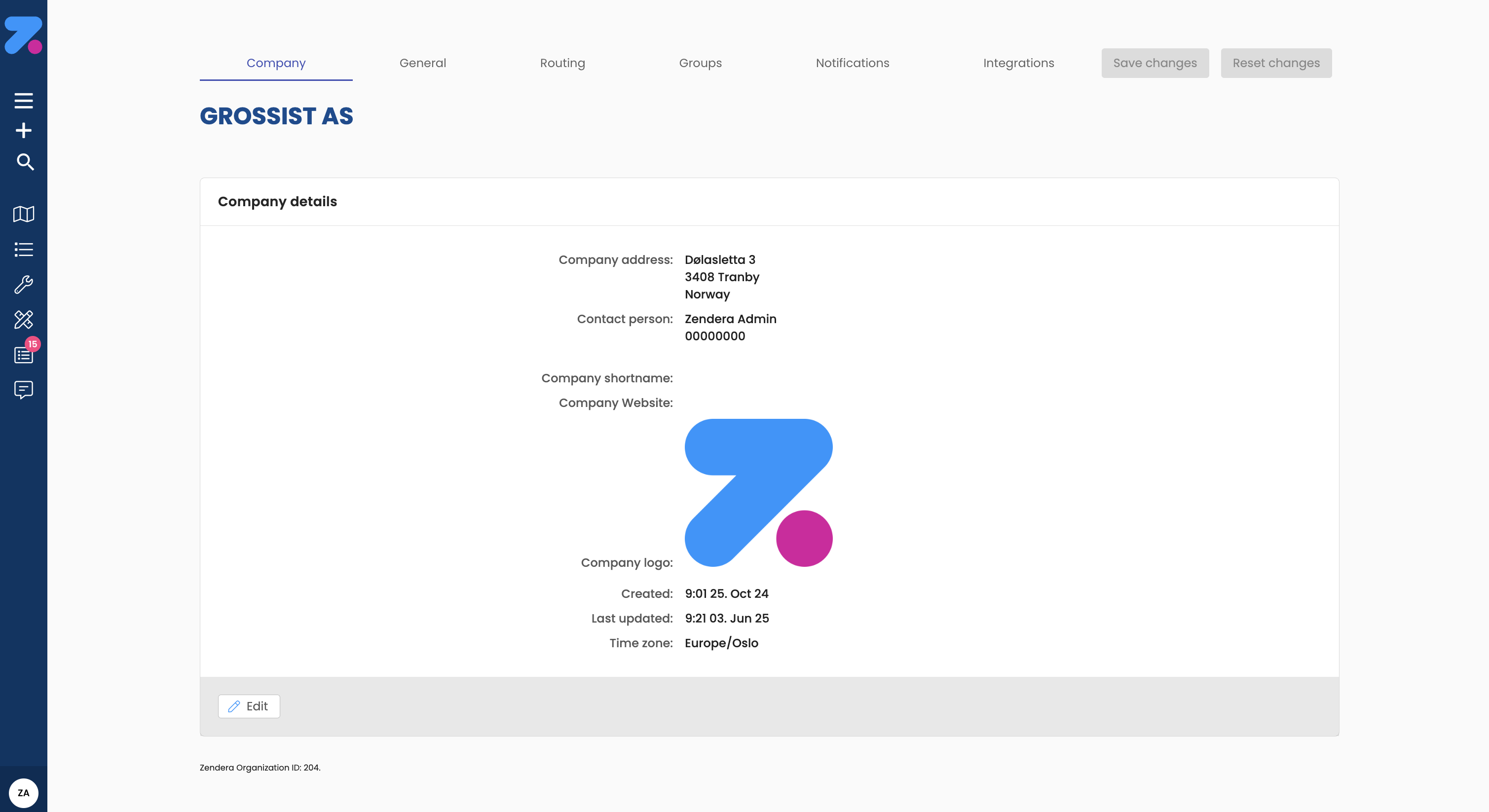Open the Groups tab

coord(700,63)
